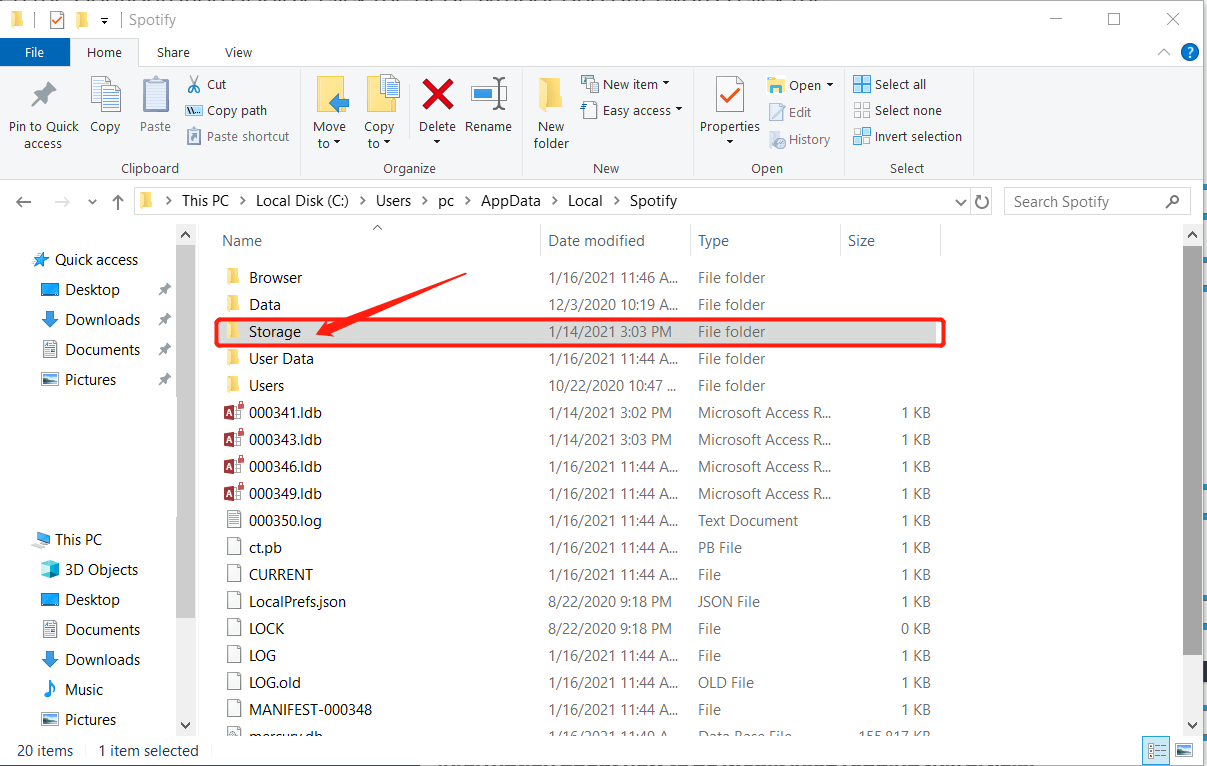Click the Edit button in Open group
This screenshot has width=1207, height=766.
(790, 113)
